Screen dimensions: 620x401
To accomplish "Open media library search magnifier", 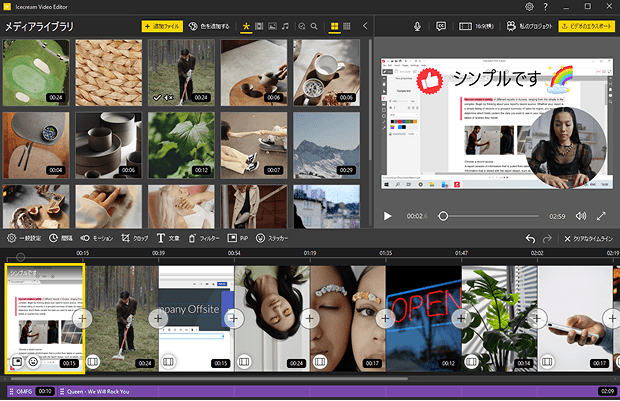I will pos(314,26).
